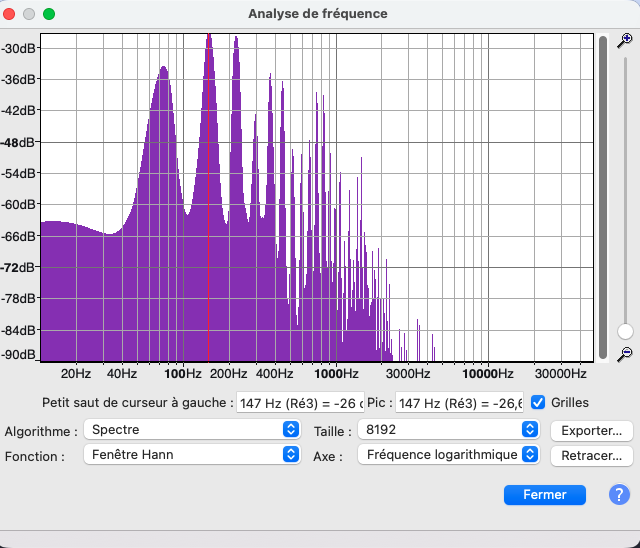Click the Fermer button
Image resolution: width=640 pixels, height=548 pixels.
click(544, 495)
